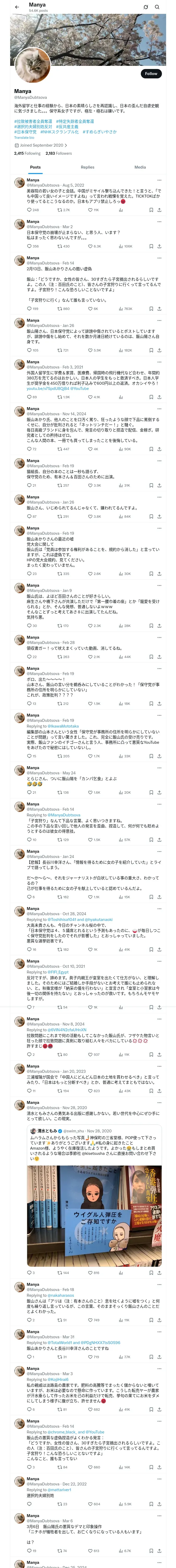
Task: Expand the Joined September 2020 details
Action: (41, 146)
